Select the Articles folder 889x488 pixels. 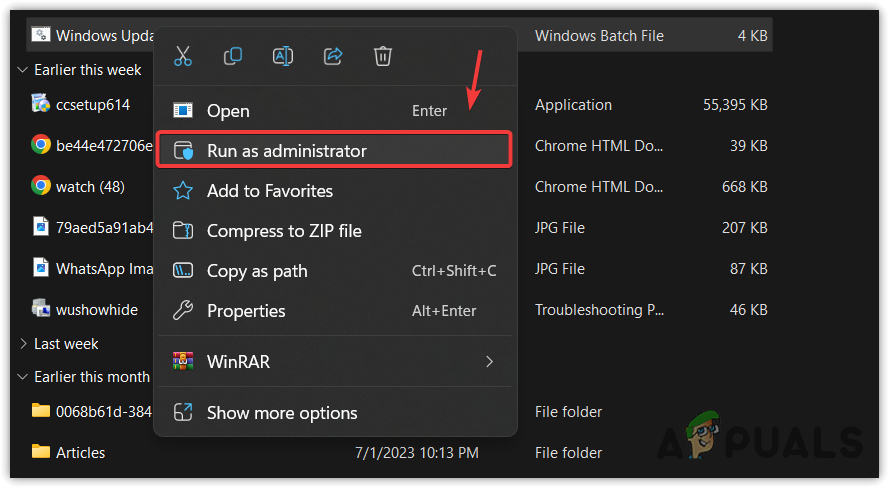click(80, 453)
